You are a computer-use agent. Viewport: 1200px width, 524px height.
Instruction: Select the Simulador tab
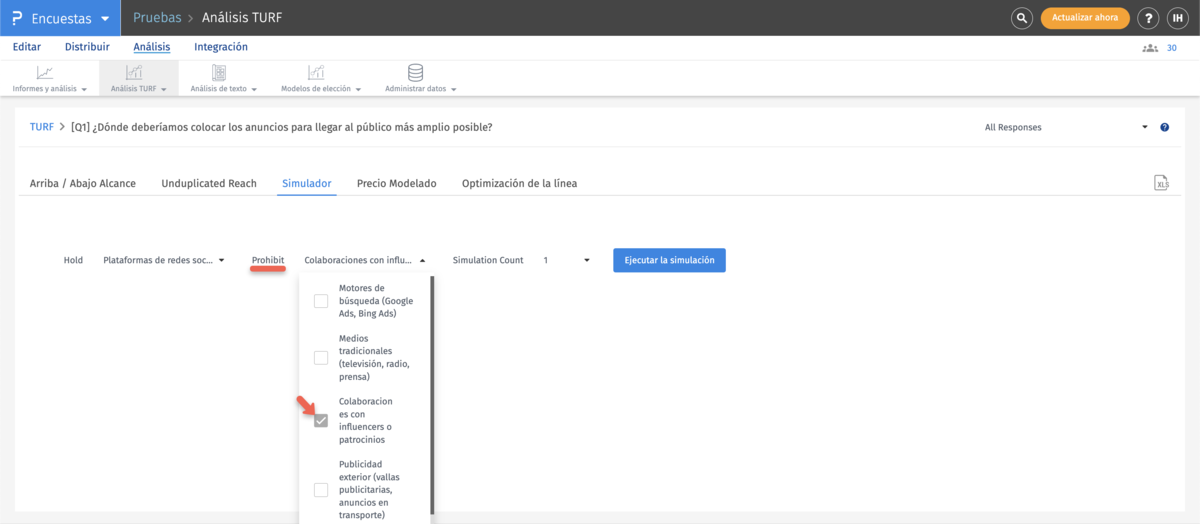(307, 184)
